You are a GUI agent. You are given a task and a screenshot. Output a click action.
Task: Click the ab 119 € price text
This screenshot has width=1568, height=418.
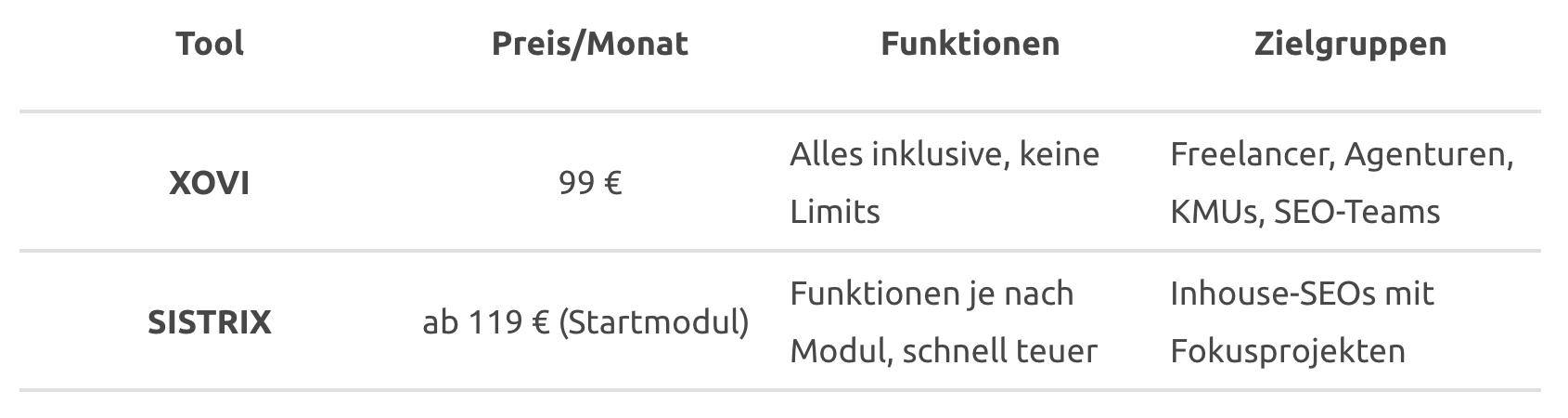point(486,322)
